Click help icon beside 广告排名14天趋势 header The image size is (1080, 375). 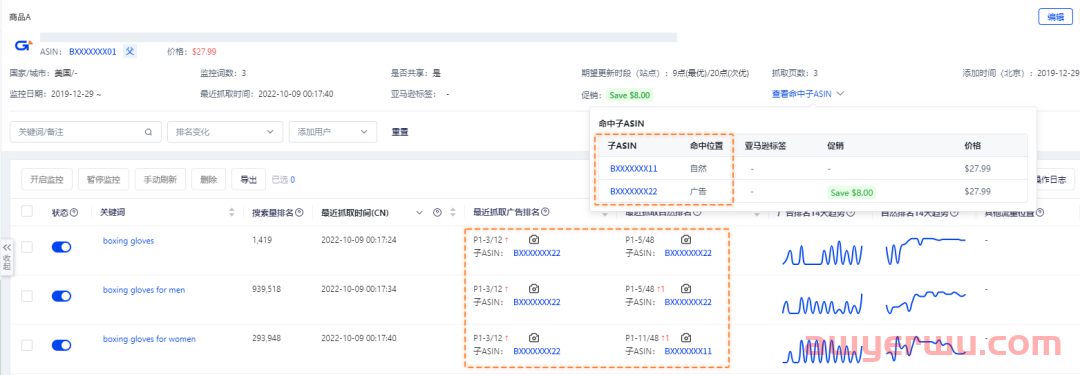click(851, 212)
